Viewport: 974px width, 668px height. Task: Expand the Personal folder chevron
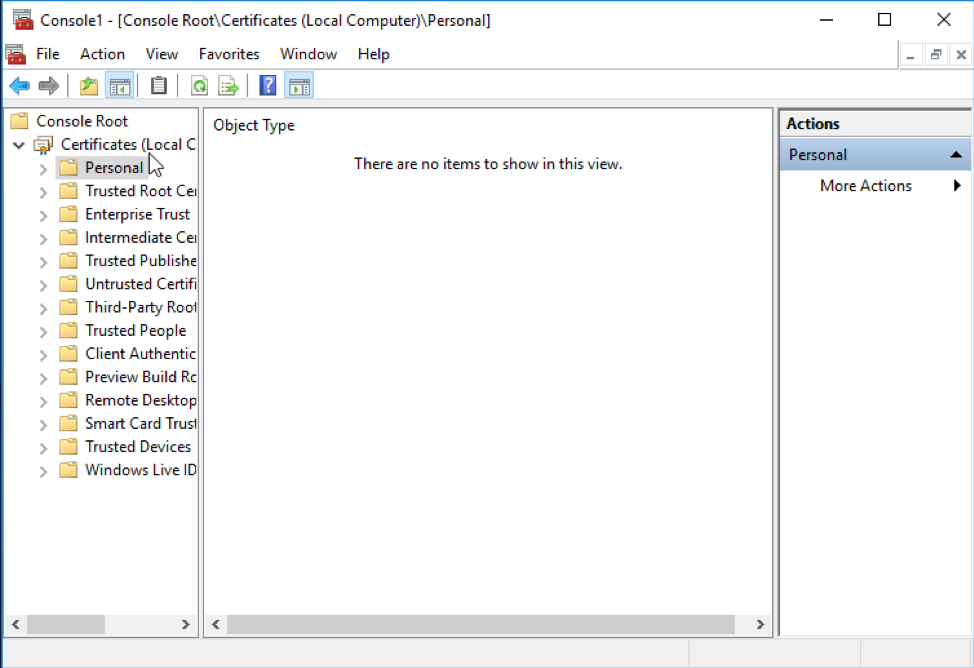click(x=42, y=167)
